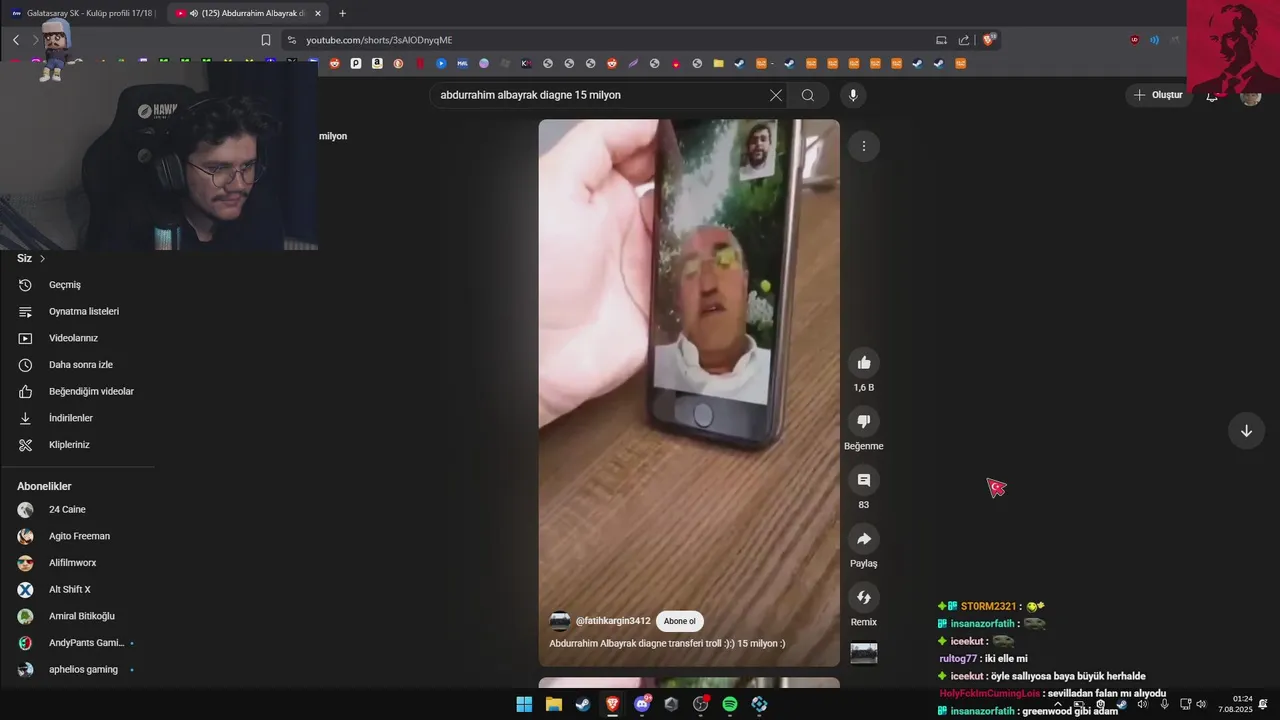Switch to the Galatasaray SK browser tab
1280x720 pixels.
[82, 13]
